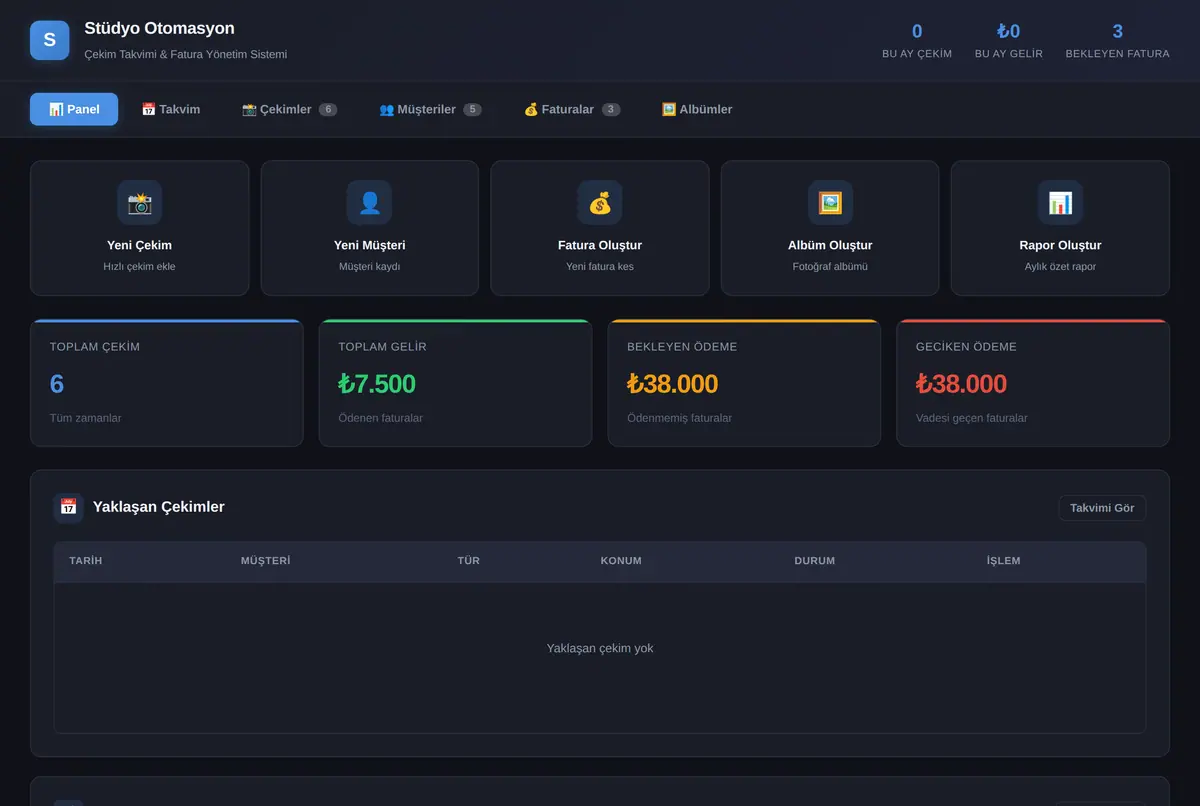
Task: Click the Toplam Çekim value 6
Action: (57, 384)
